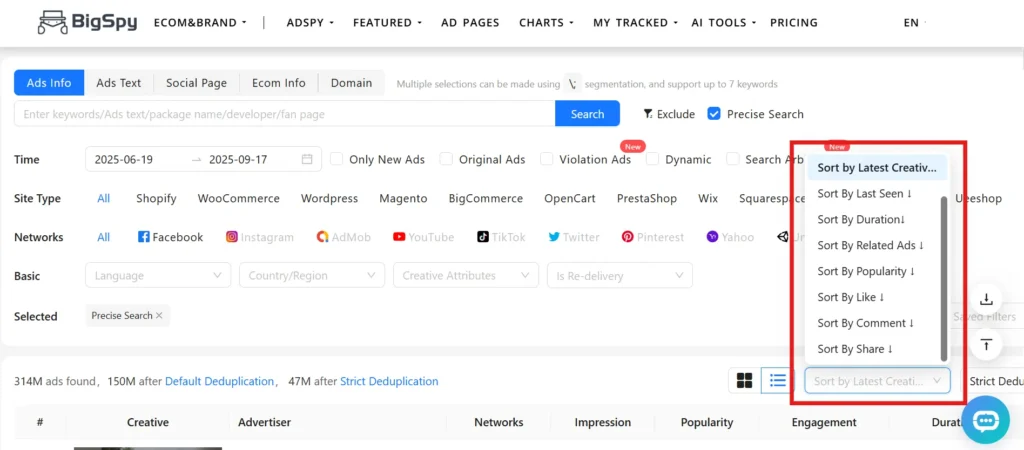Go to PRICING page

pyautogui.click(x=793, y=22)
